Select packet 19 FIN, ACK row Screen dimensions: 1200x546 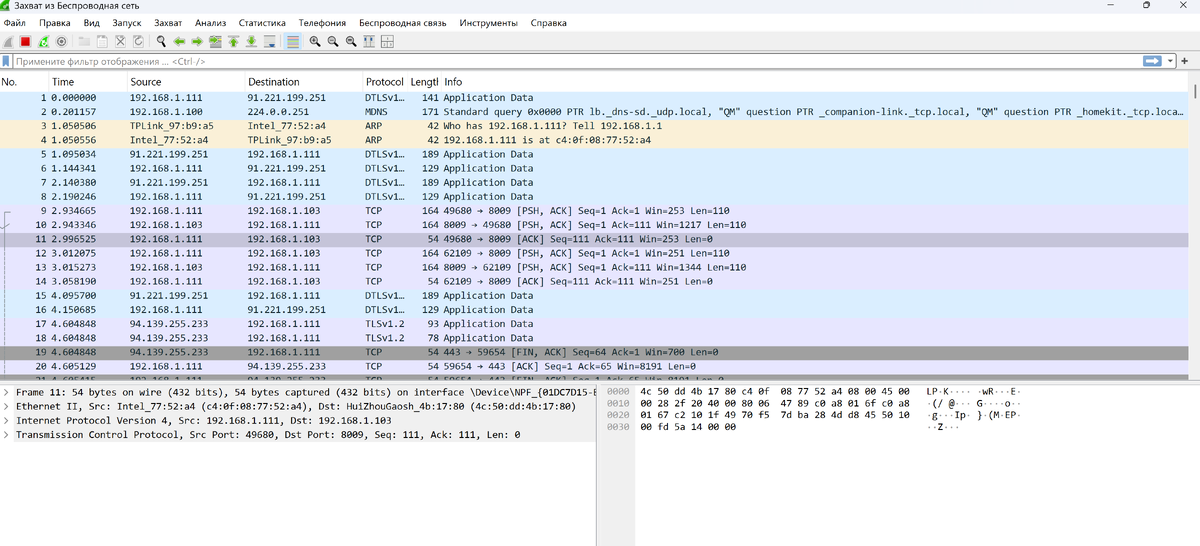pyautogui.click(x=596, y=352)
